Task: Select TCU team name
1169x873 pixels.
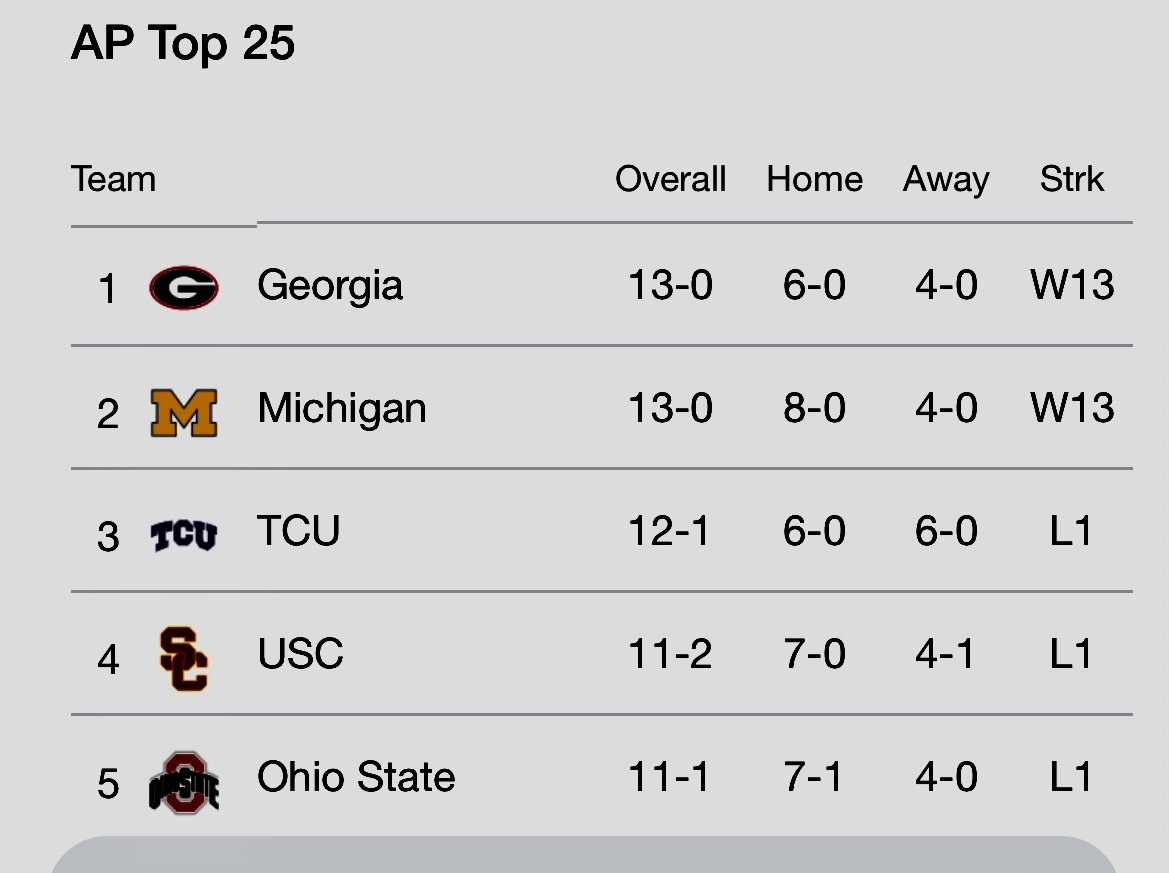Action: tap(298, 531)
